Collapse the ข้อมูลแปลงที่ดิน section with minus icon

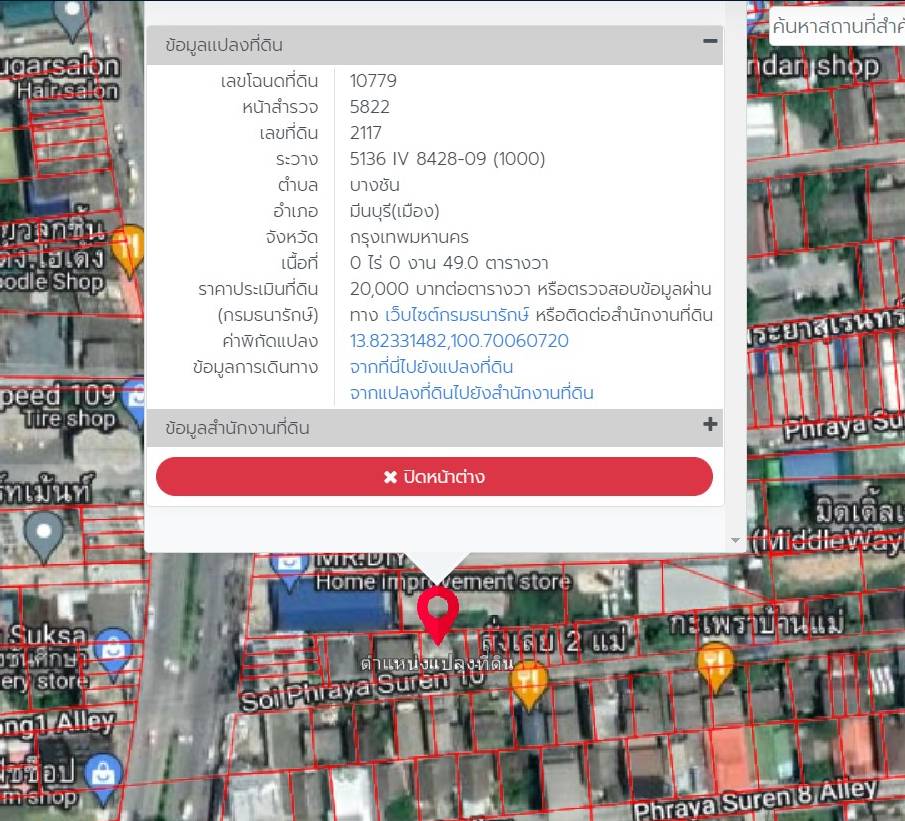click(710, 42)
